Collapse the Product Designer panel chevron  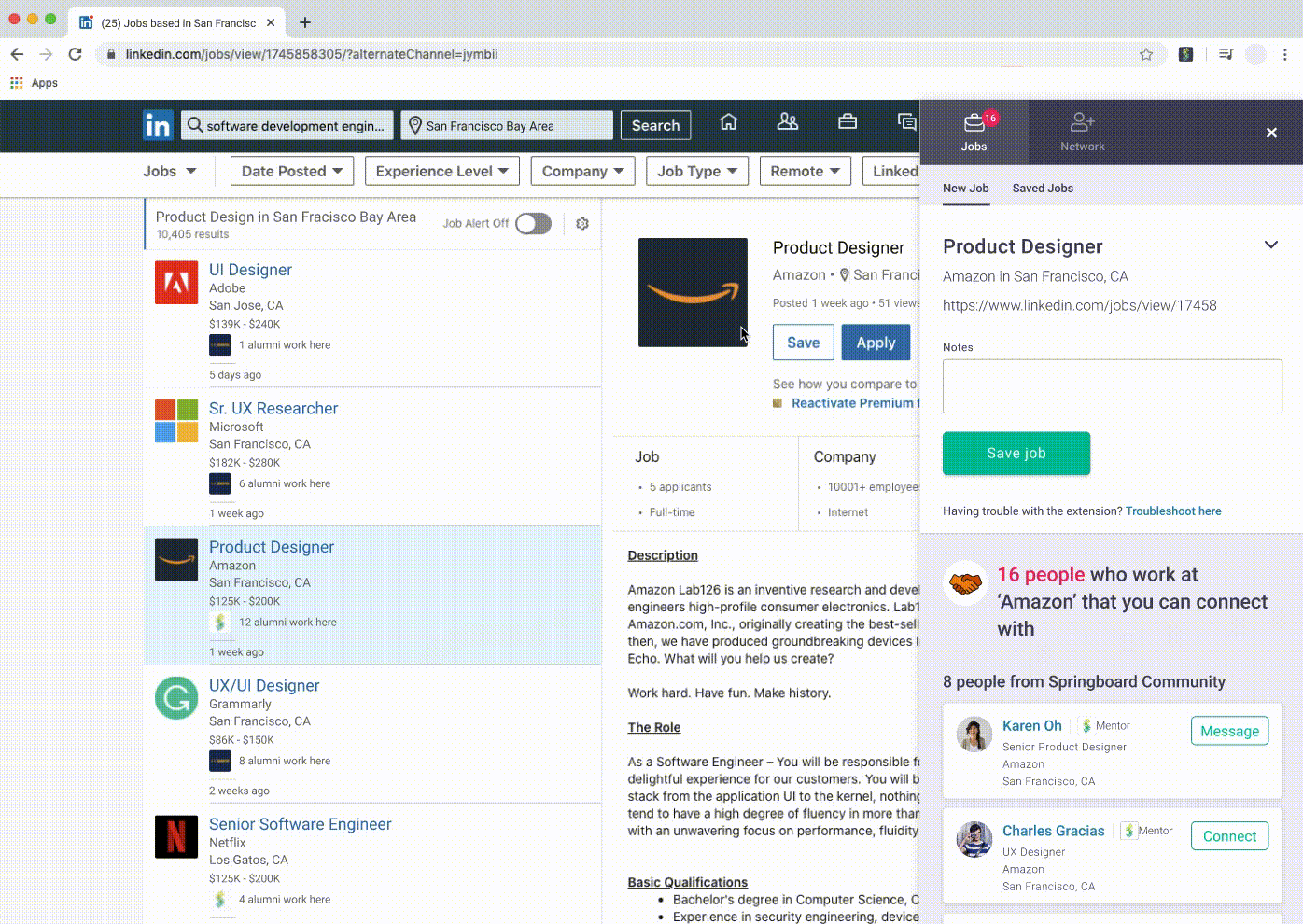pyautogui.click(x=1271, y=245)
